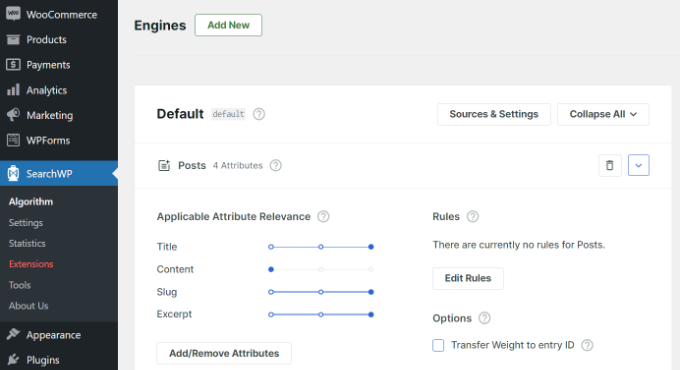Open help icon next to Options
The image size is (680, 370).
click(x=484, y=318)
